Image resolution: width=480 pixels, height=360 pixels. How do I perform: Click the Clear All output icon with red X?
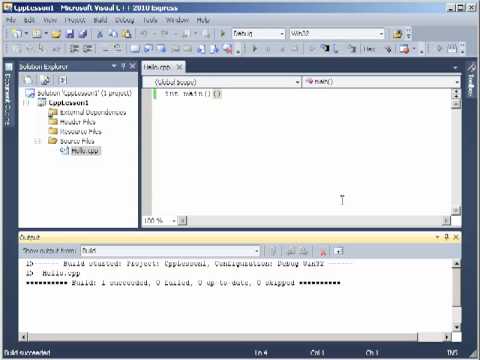pos(323,251)
